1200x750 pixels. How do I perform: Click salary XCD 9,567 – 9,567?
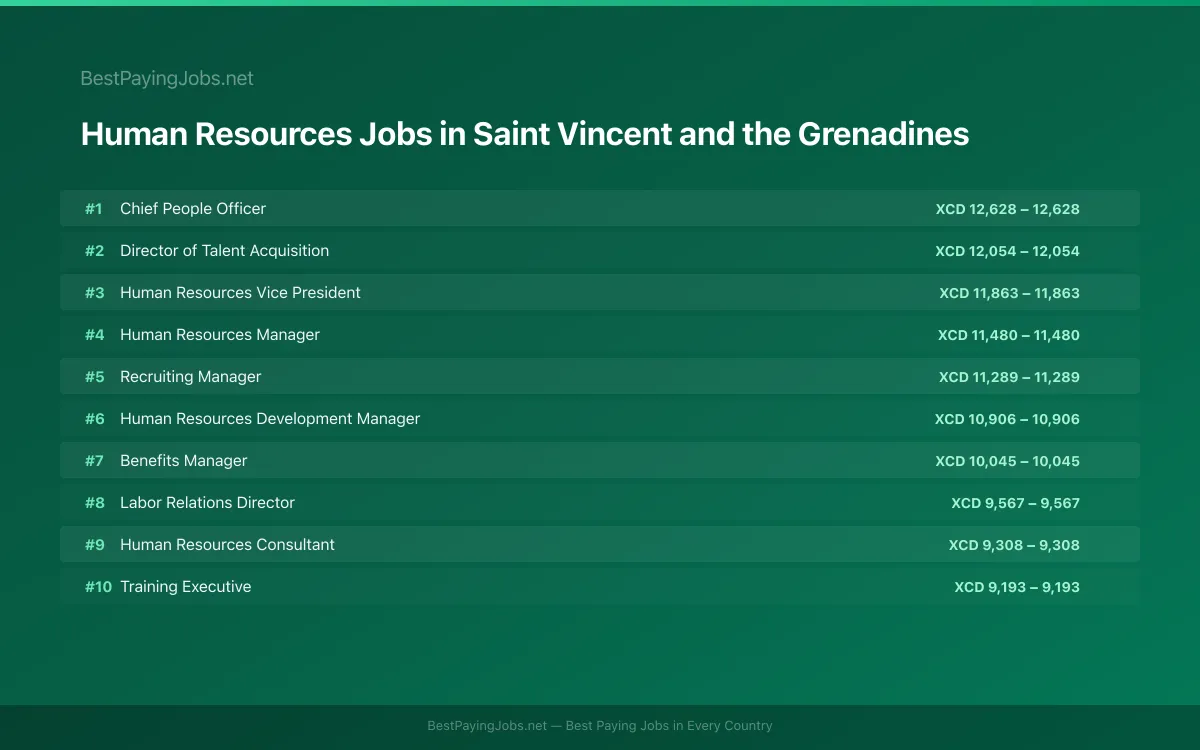click(x=1016, y=503)
